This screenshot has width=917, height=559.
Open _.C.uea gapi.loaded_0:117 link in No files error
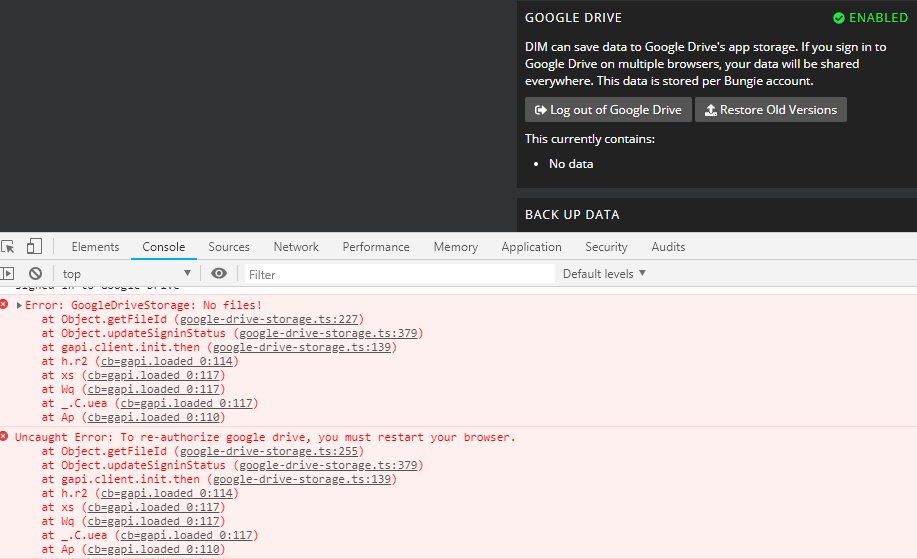click(x=187, y=403)
